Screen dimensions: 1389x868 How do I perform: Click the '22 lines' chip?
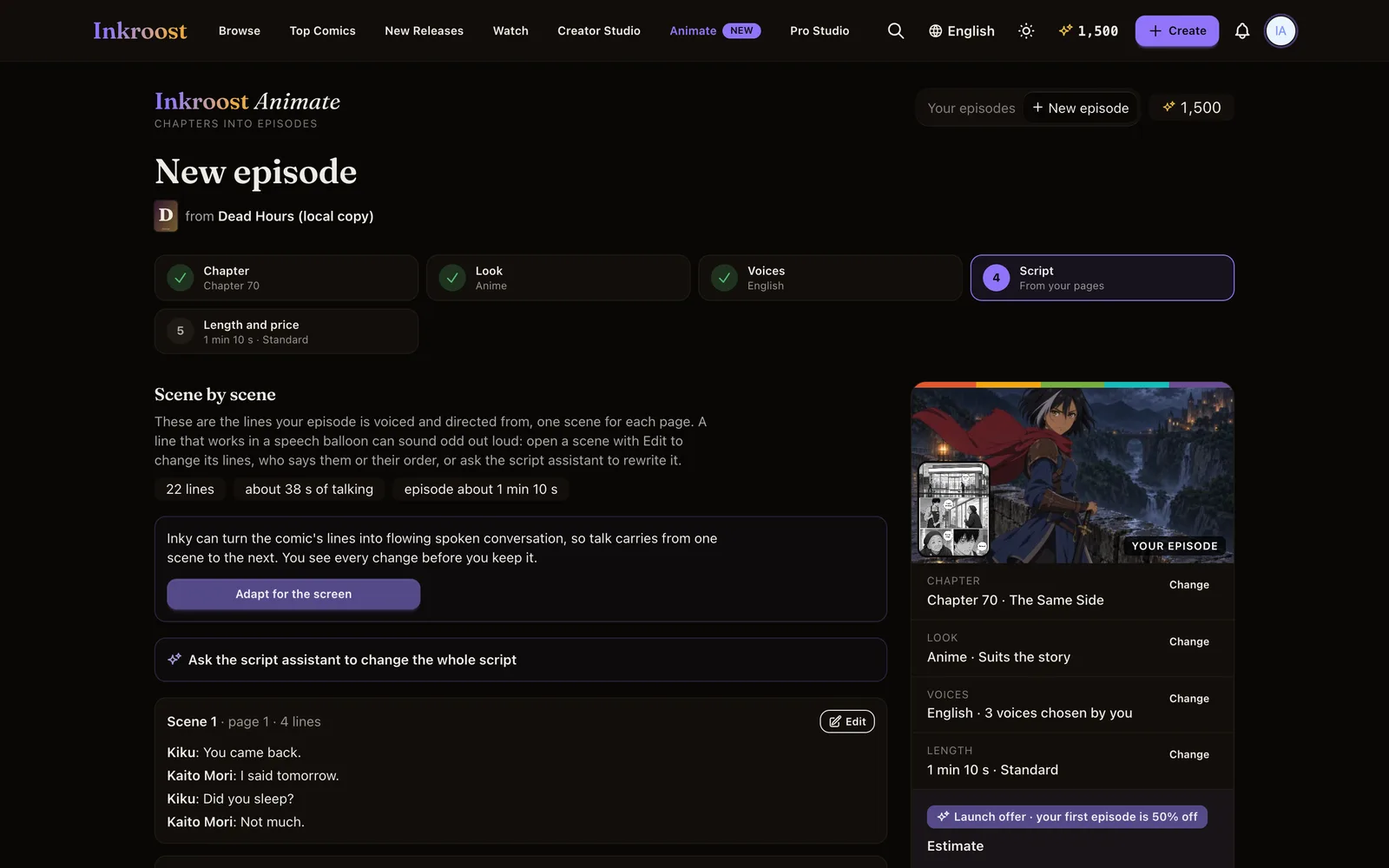coord(190,490)
